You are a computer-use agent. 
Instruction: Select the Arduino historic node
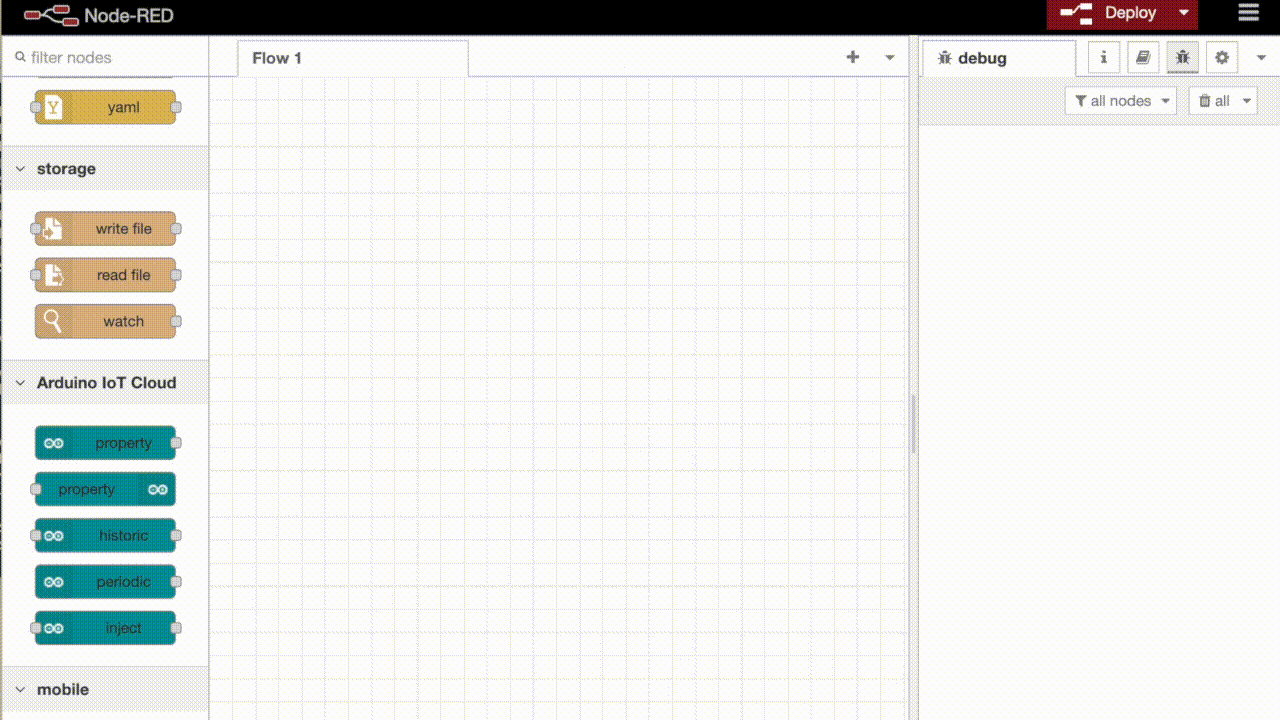pyautogui.click(x=105, y=536)
